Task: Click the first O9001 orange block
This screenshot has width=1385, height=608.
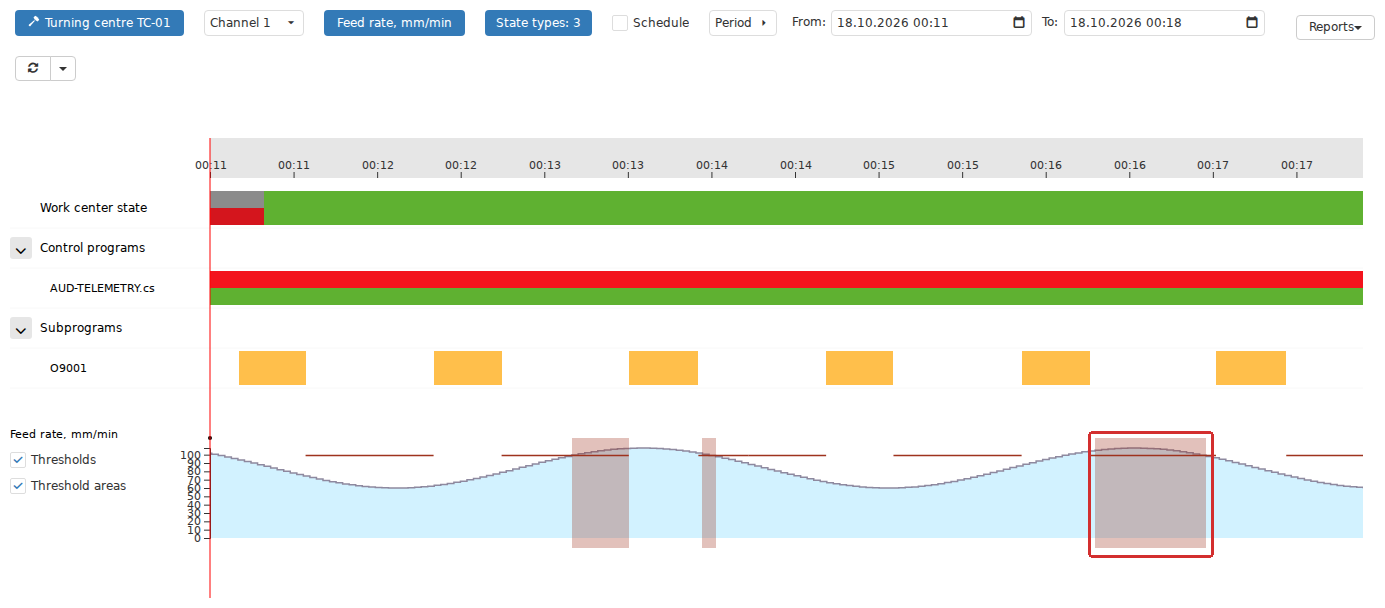Action: coord(272,368)
